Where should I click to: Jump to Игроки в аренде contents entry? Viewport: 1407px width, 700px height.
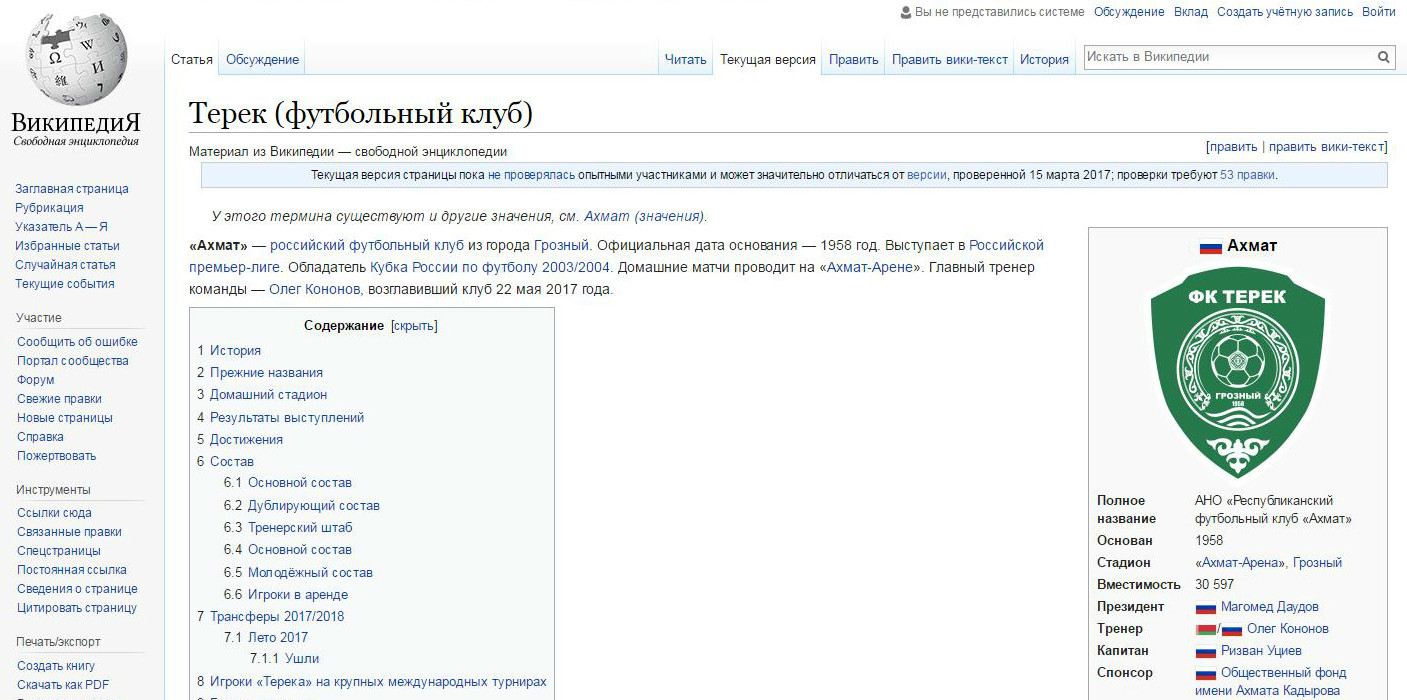pos(298,595)
